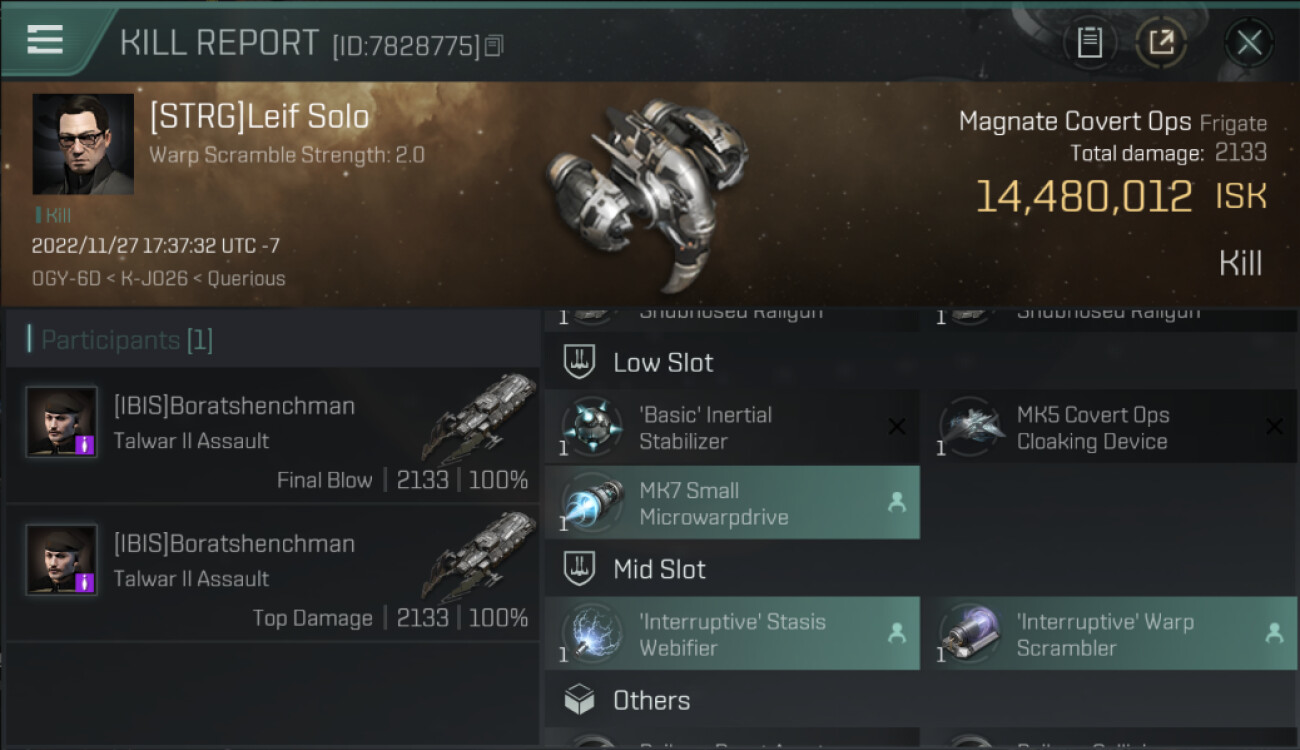
Task: Close the kill report window
Action: click(x=1249, y=42)
